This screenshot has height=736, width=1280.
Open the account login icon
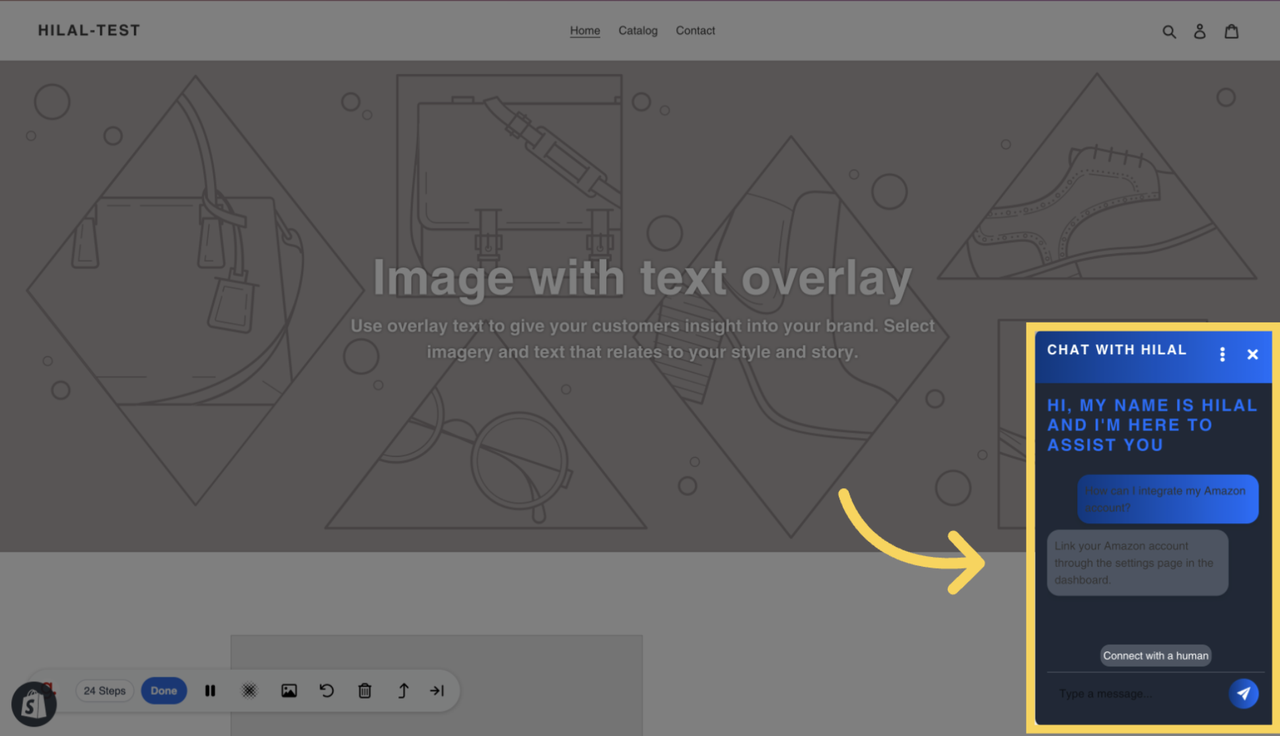(1199, 31)
